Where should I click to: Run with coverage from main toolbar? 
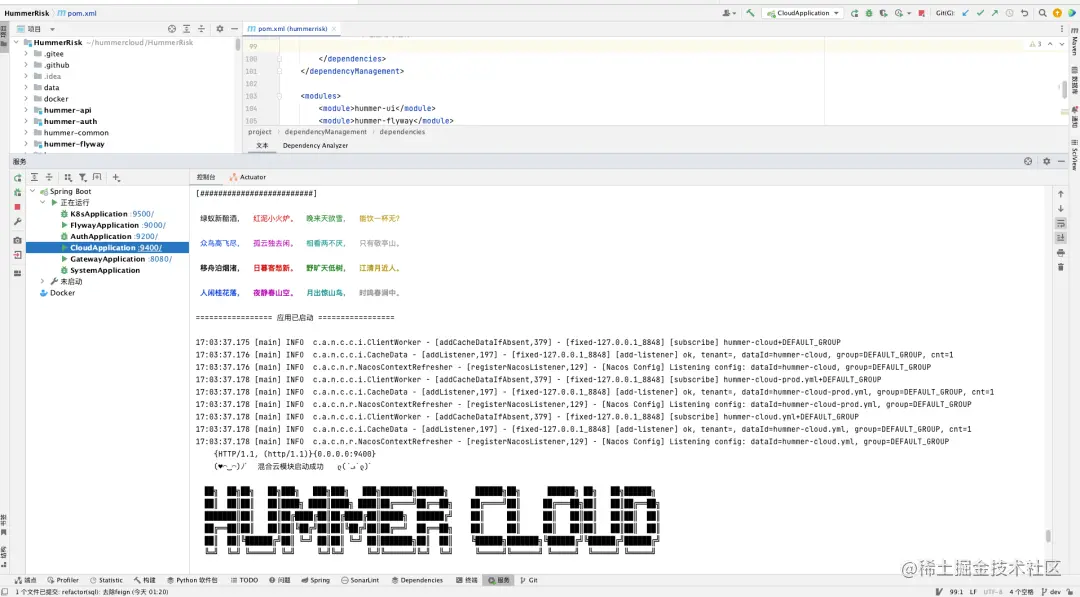[x=884, y=13]
